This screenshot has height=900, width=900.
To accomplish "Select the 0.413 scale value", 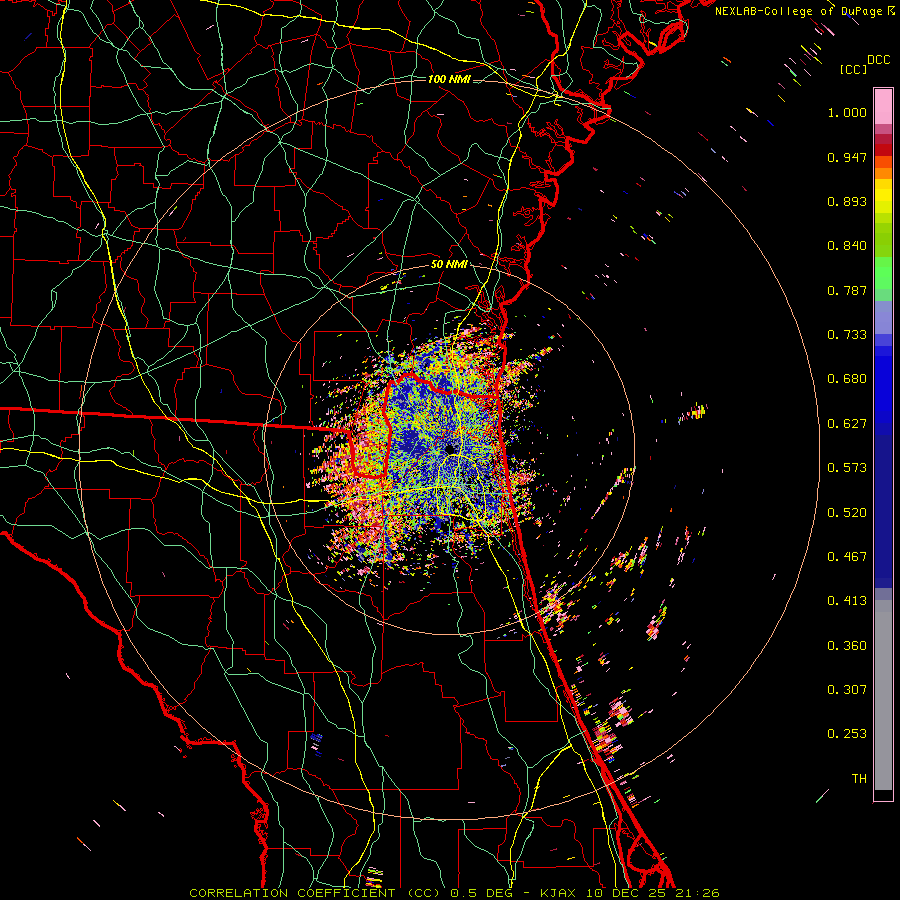I will (847, 601).
